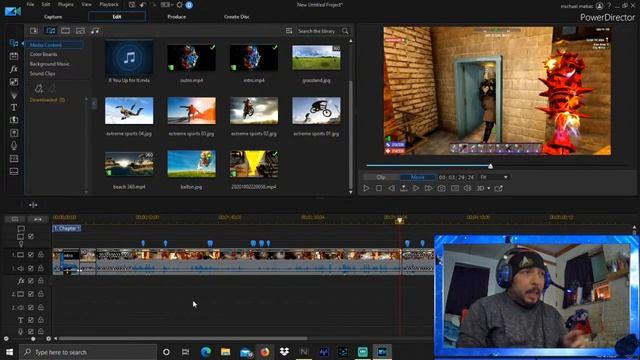Viewport: 640px width, 360px height.
Task: Click the import media icon
Action: 34,31
